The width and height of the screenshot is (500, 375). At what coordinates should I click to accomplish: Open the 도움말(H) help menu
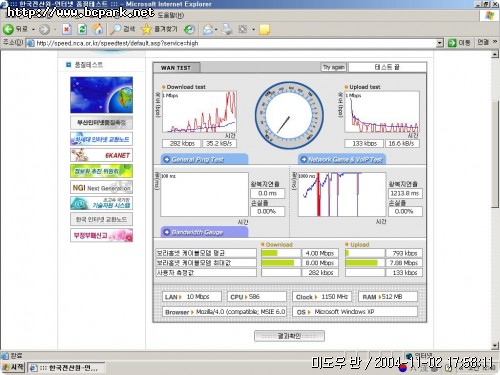[170, 15]
